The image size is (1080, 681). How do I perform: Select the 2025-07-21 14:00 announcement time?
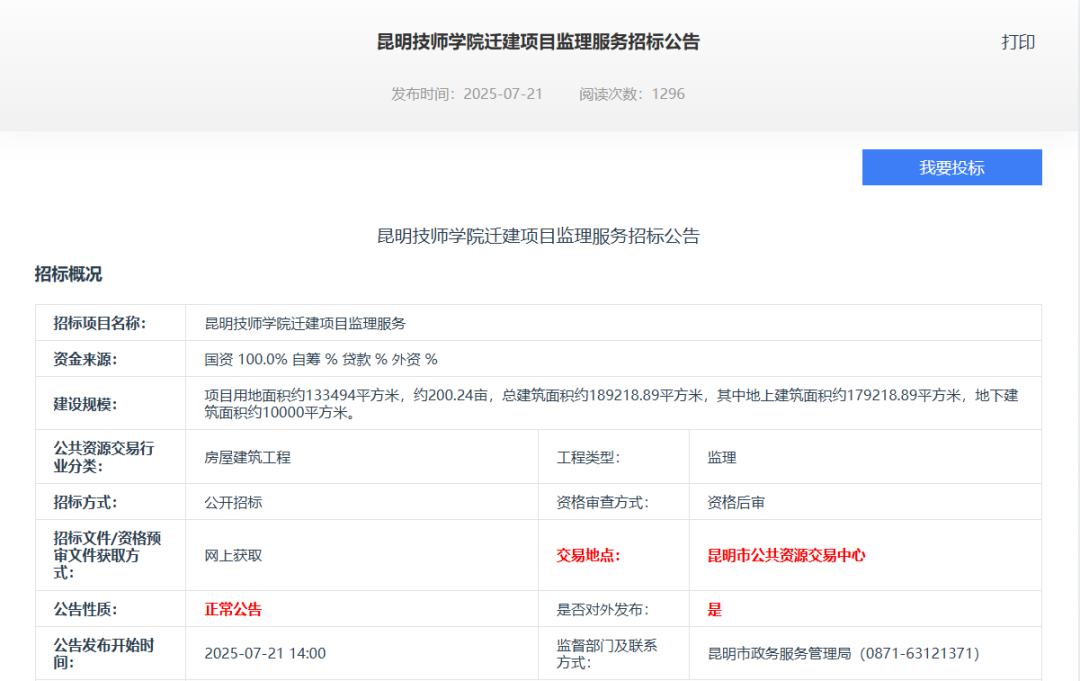pos(264,652)
